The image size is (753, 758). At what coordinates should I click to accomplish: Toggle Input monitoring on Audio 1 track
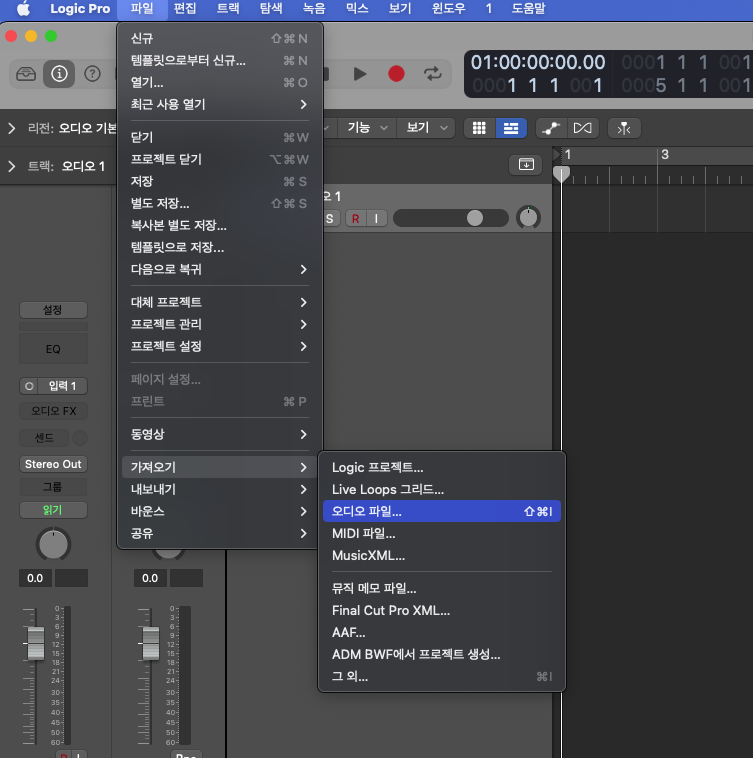[376, 219]
